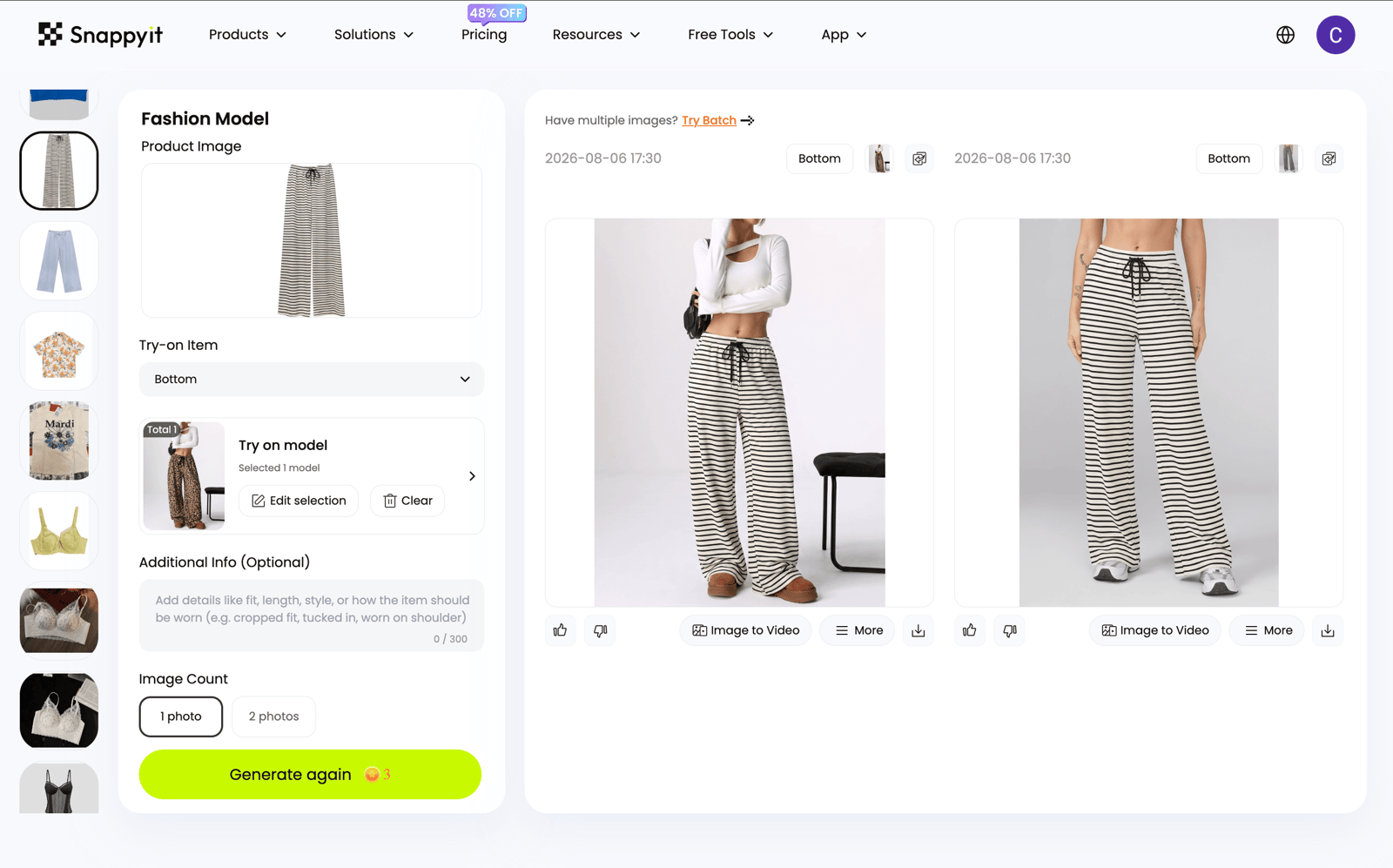Click the reuse settings icon for second result

[1329, 158]
